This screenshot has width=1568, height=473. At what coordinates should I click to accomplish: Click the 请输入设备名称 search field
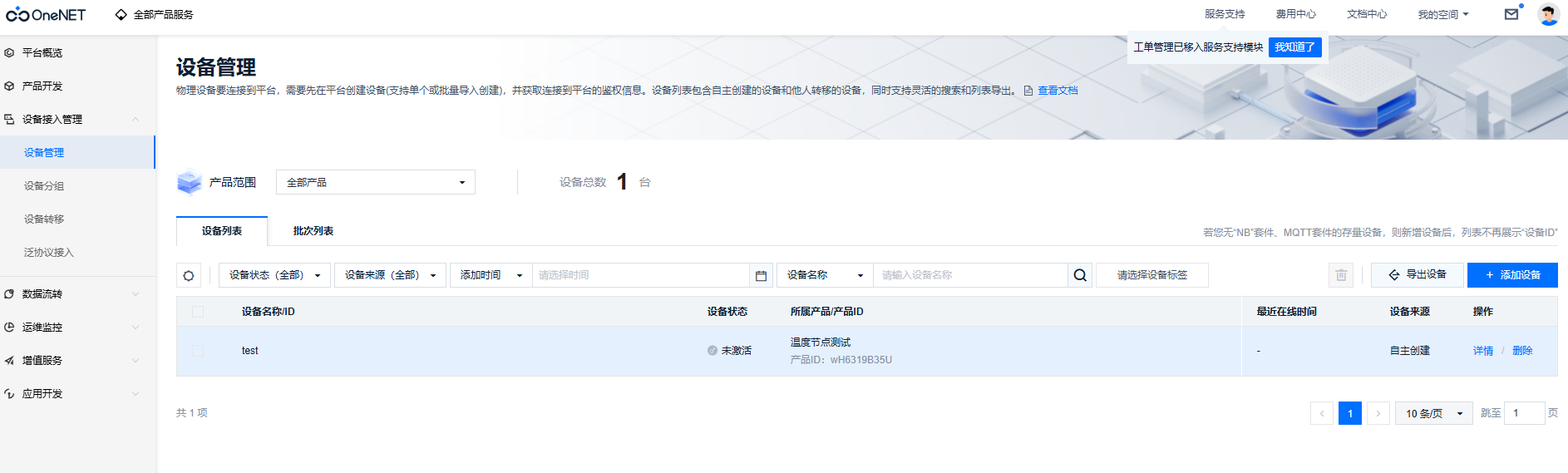coord(969,275)
